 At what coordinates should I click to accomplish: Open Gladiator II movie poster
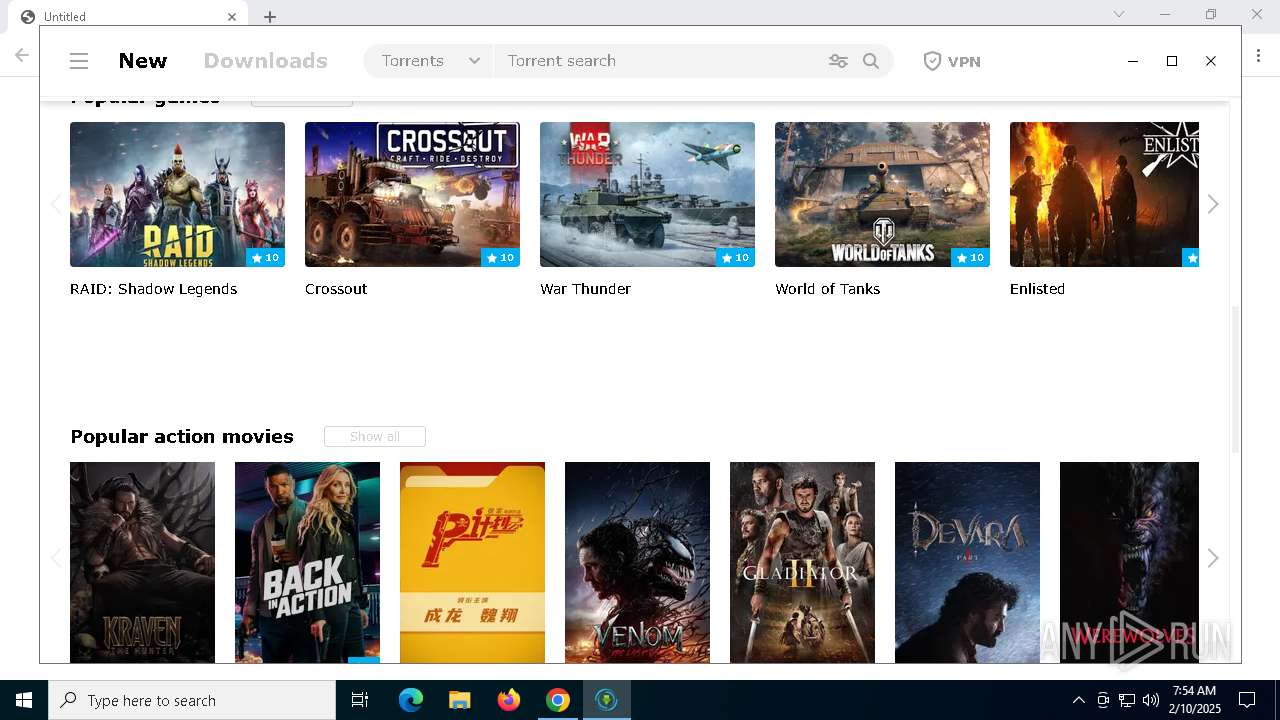click(x=802, y=562)
